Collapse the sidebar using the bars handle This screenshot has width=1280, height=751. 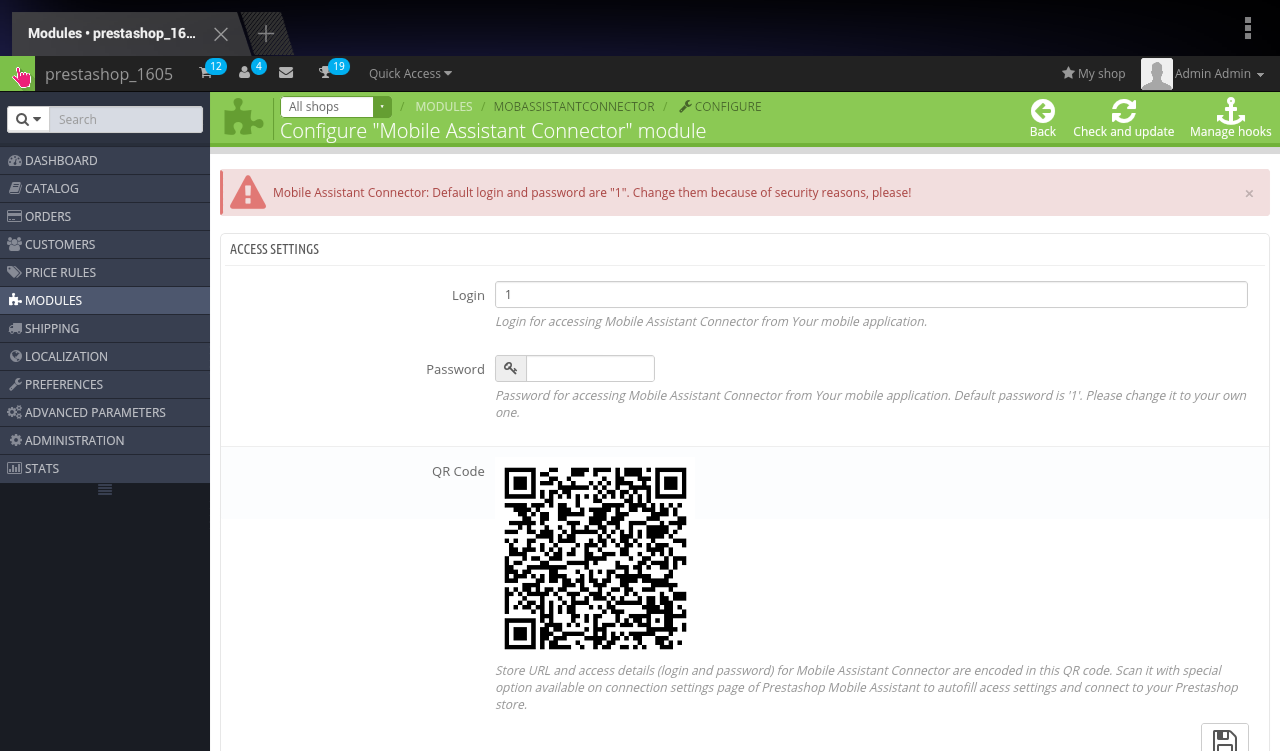point(105,489)
